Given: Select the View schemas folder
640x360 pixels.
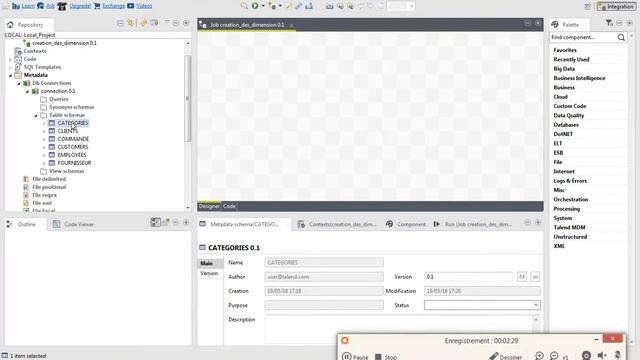Looking at the screenshot, I should (x=67, y=171).
